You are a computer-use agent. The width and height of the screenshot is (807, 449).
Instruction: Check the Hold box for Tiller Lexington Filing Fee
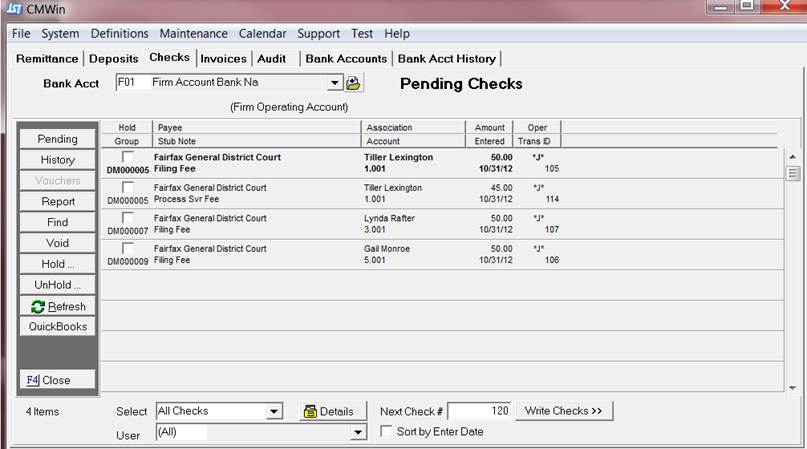[x=127, y=157]
